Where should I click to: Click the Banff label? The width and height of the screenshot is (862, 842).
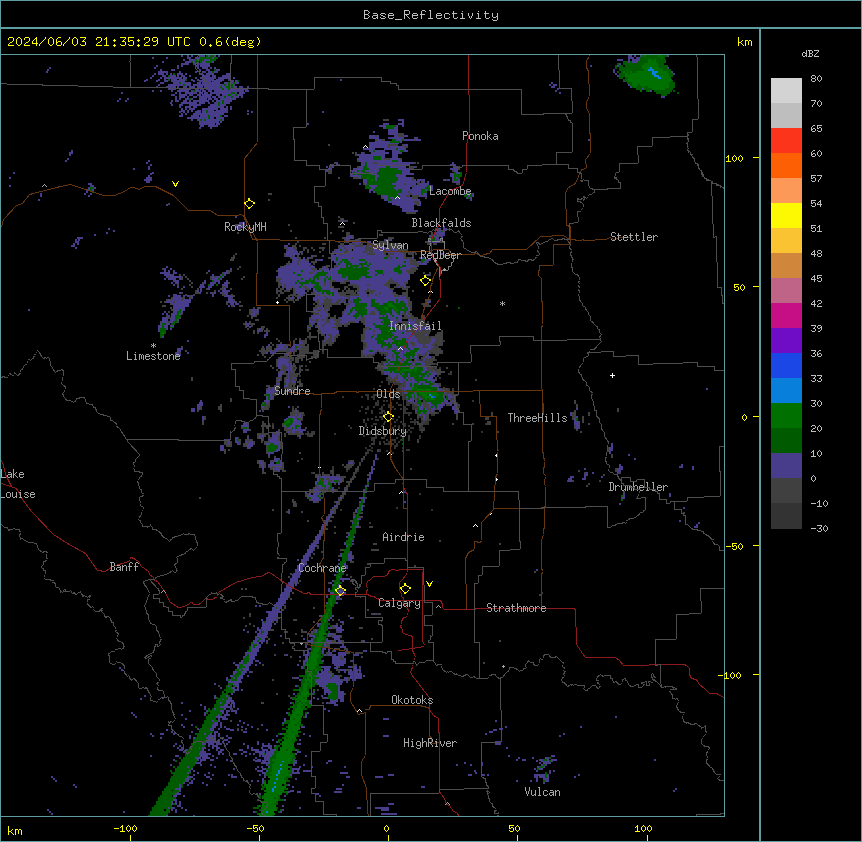pyautogui.click(x=124, y=567)
